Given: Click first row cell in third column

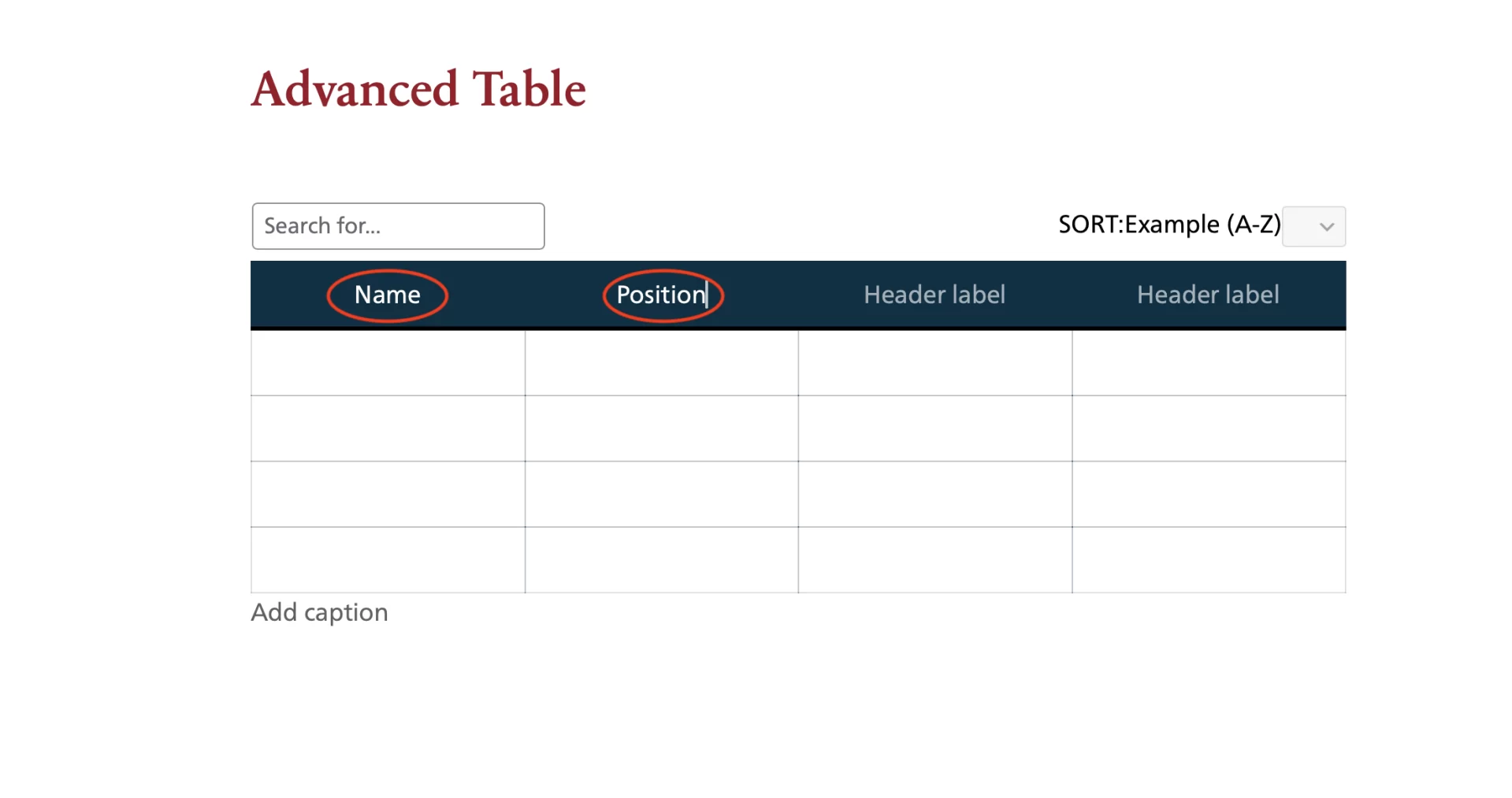Looking at the screenshot, I should [934, 363].
